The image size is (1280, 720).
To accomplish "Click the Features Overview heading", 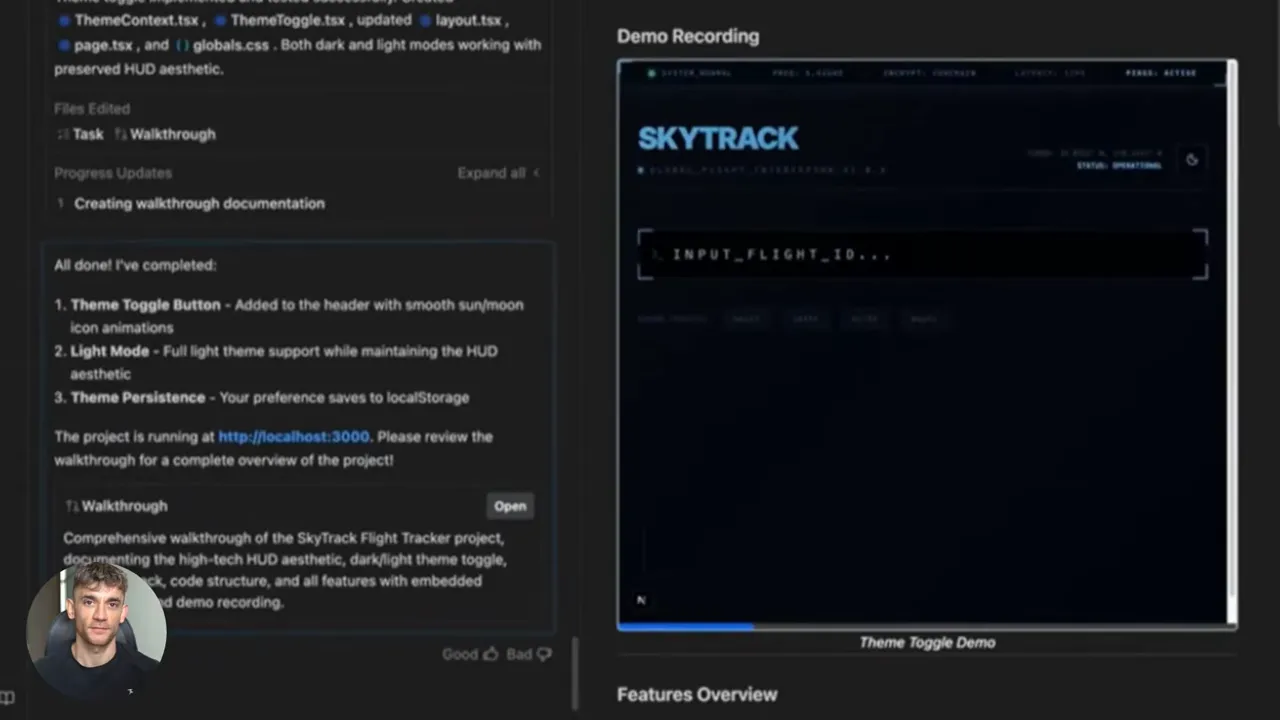I will click(697, 694).
